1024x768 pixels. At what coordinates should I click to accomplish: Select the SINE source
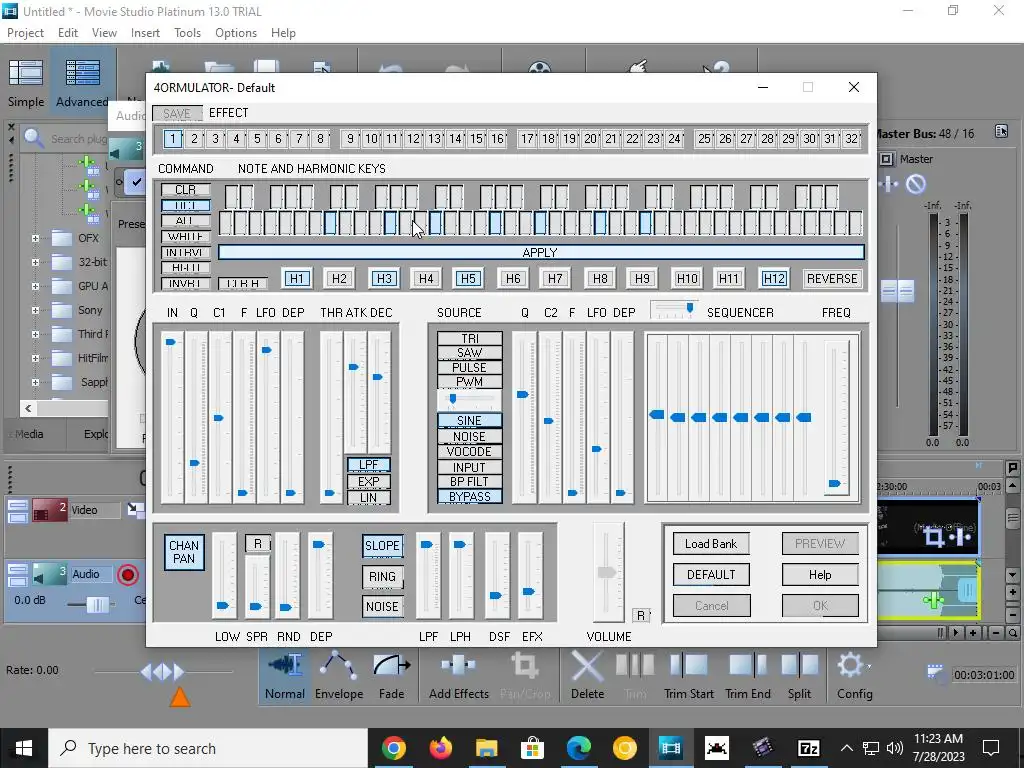click(470, 421)
